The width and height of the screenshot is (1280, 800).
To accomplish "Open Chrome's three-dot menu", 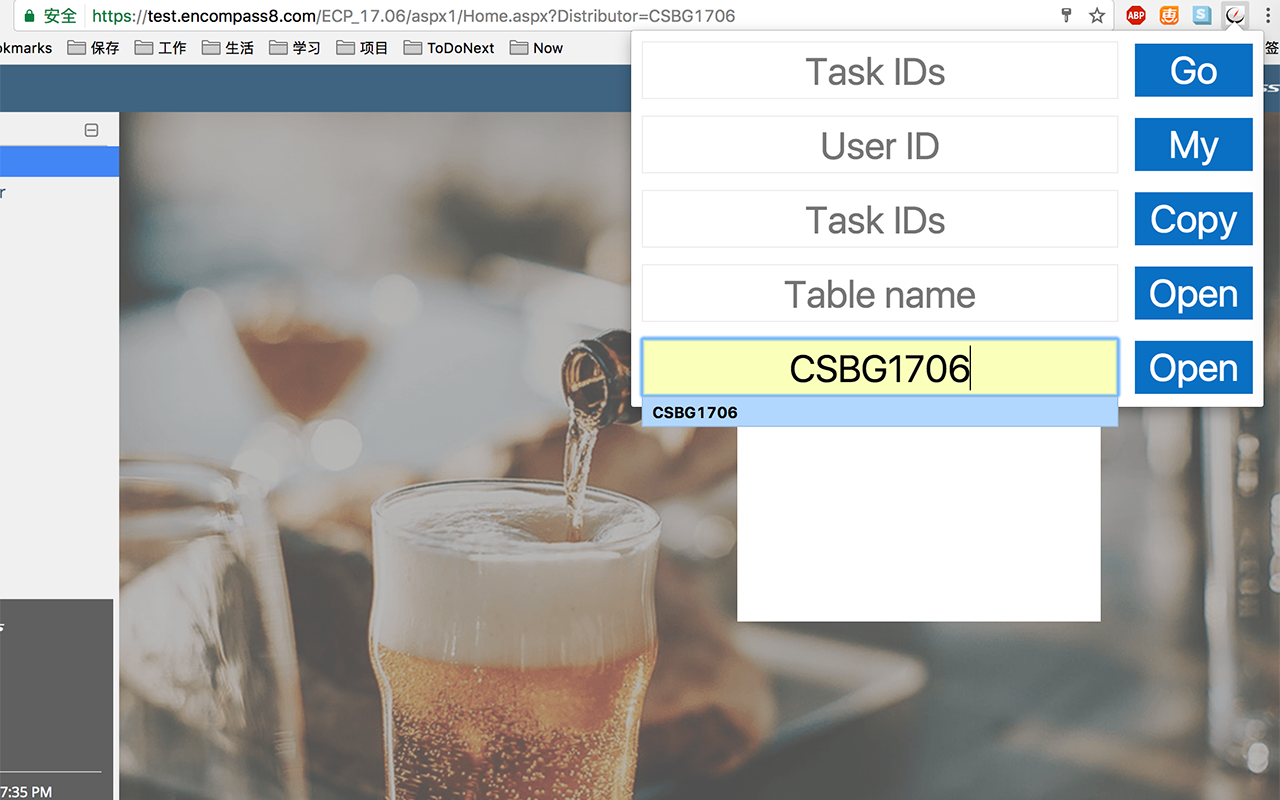I will point(1266,15).
